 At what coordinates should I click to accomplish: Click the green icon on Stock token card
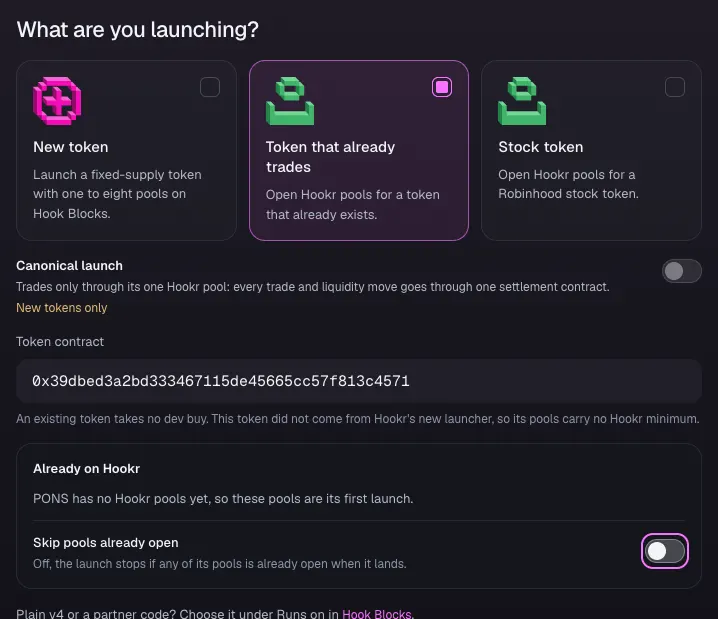[522, 101]
